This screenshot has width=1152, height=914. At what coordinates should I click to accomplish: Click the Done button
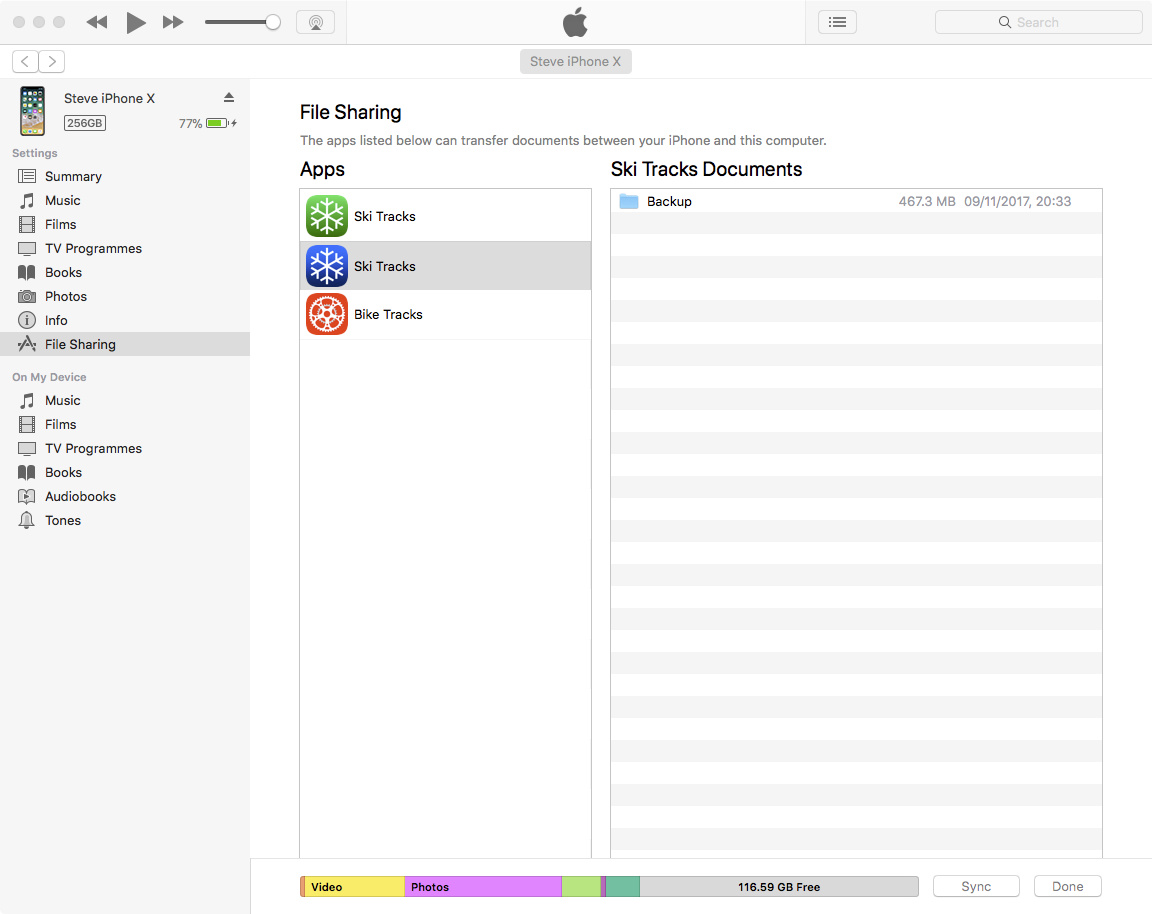1067,886
